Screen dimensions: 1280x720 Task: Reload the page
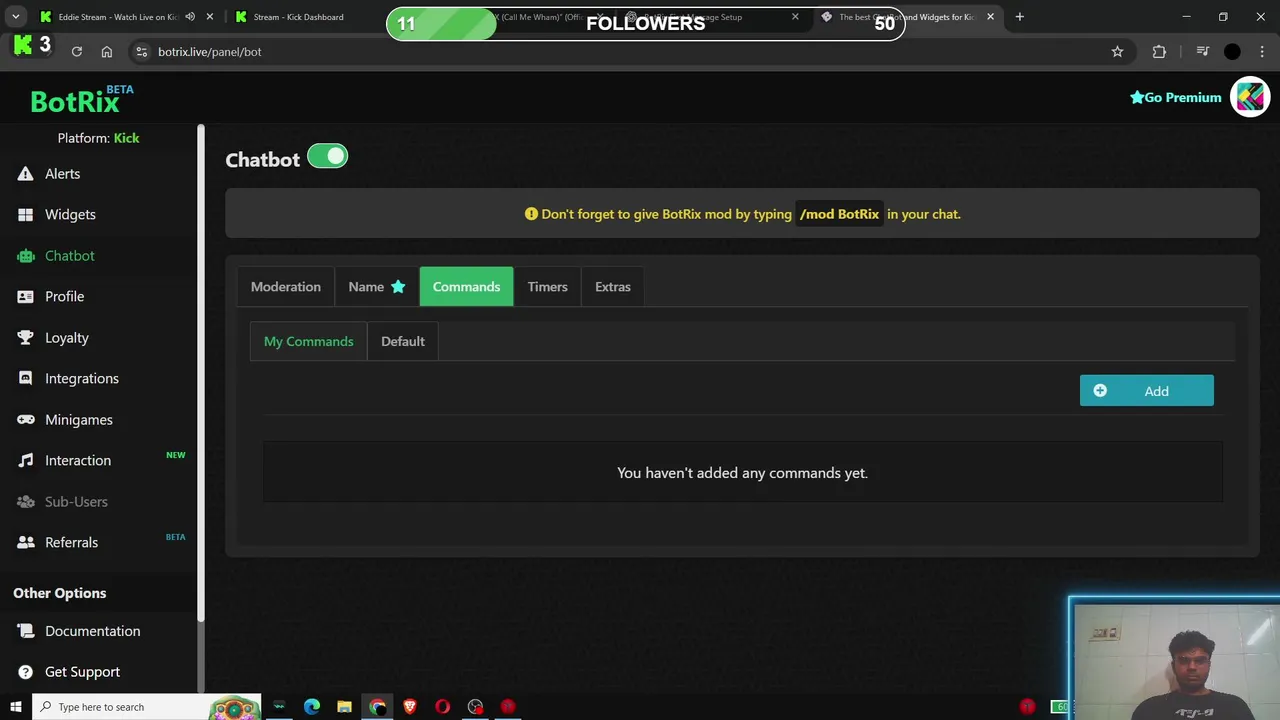(x=76, y=52)
